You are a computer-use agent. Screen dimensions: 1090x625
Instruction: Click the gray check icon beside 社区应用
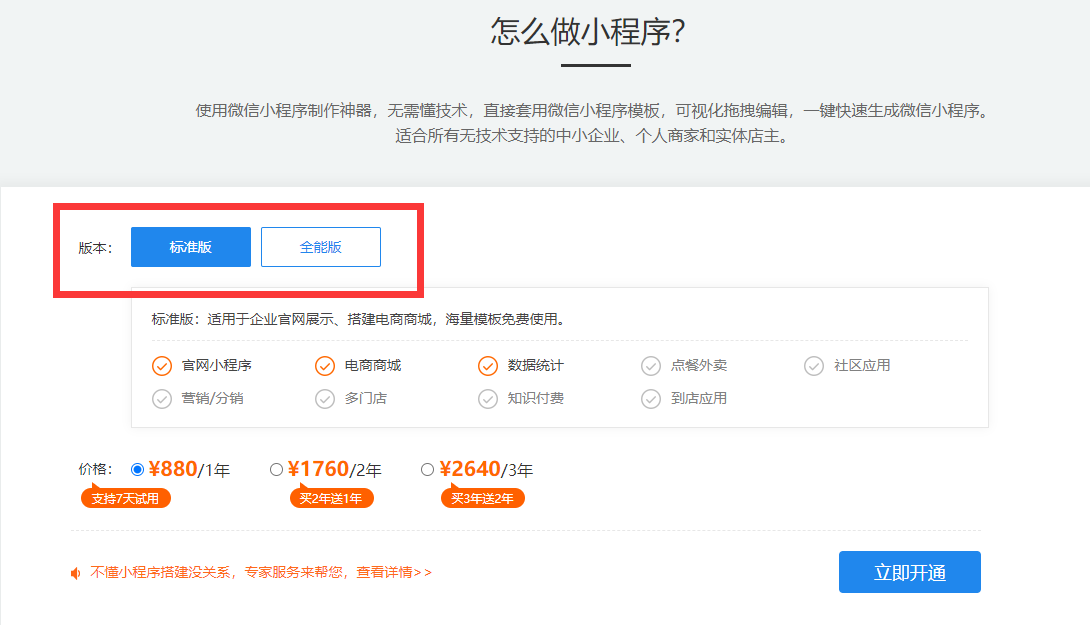(x=814, y=366)
